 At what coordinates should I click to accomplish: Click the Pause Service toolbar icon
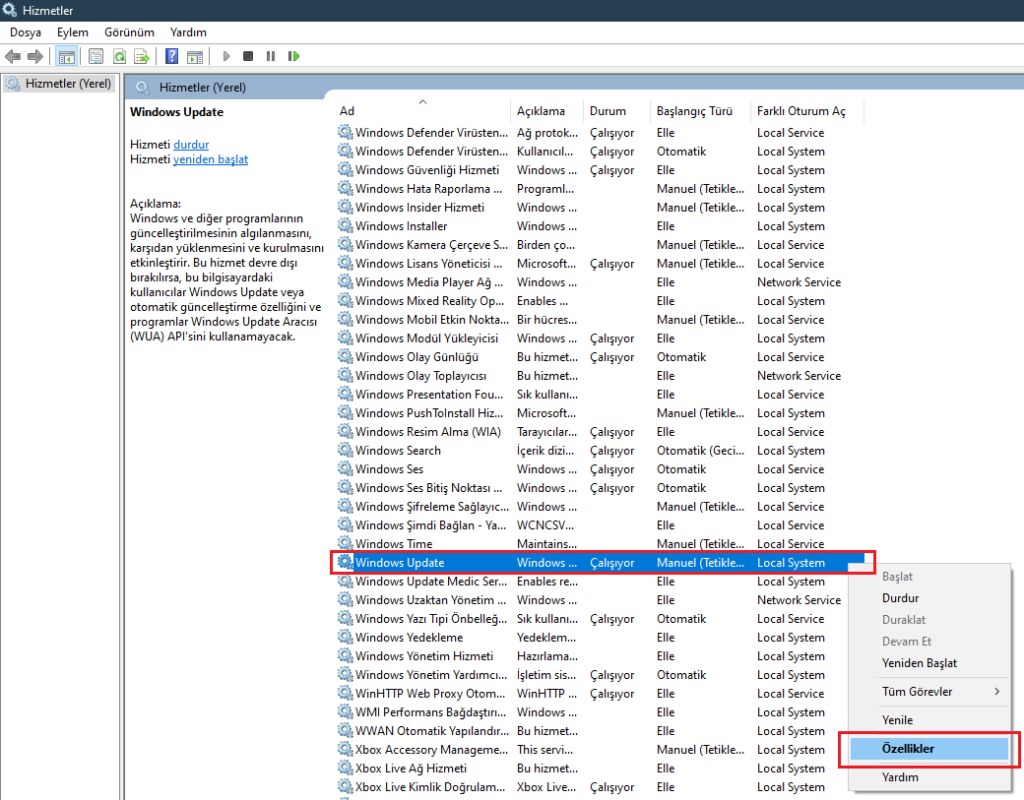pos(270,57)
